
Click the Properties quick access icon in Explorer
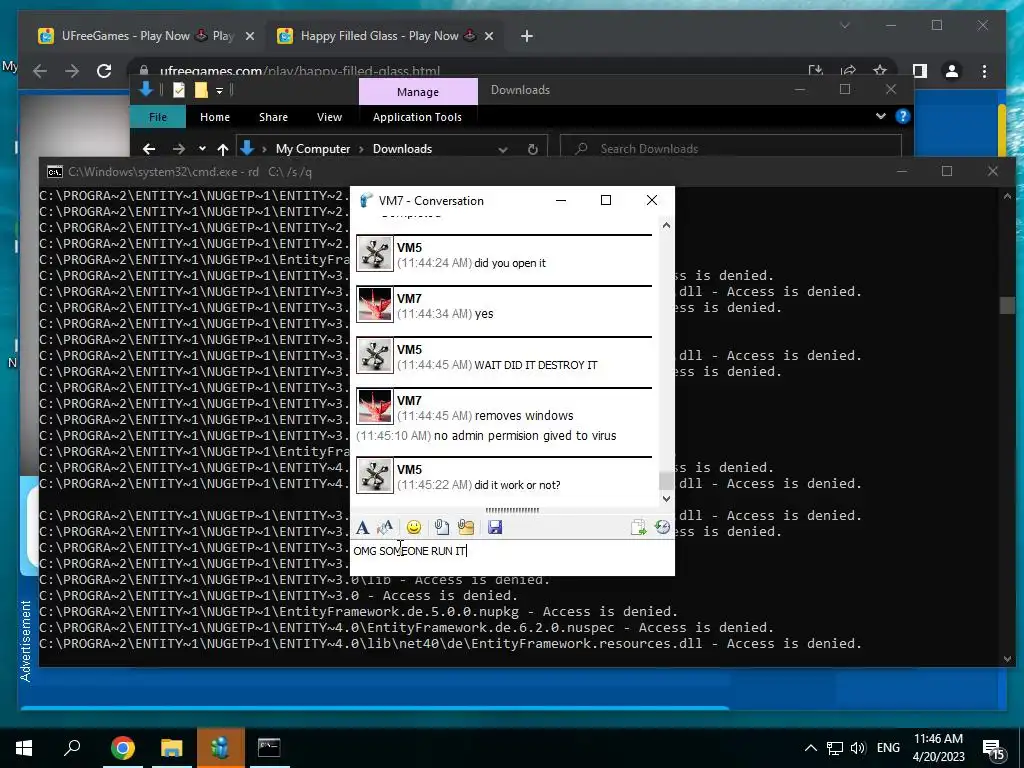179,90
